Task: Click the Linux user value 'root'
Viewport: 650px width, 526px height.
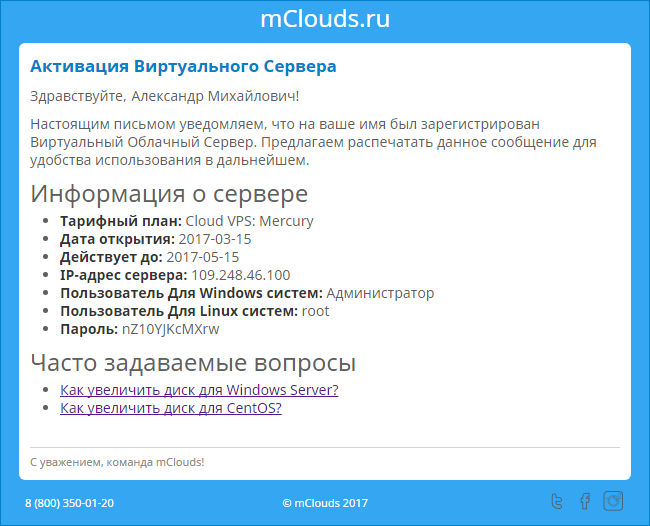Action: [x=315, y=311]
